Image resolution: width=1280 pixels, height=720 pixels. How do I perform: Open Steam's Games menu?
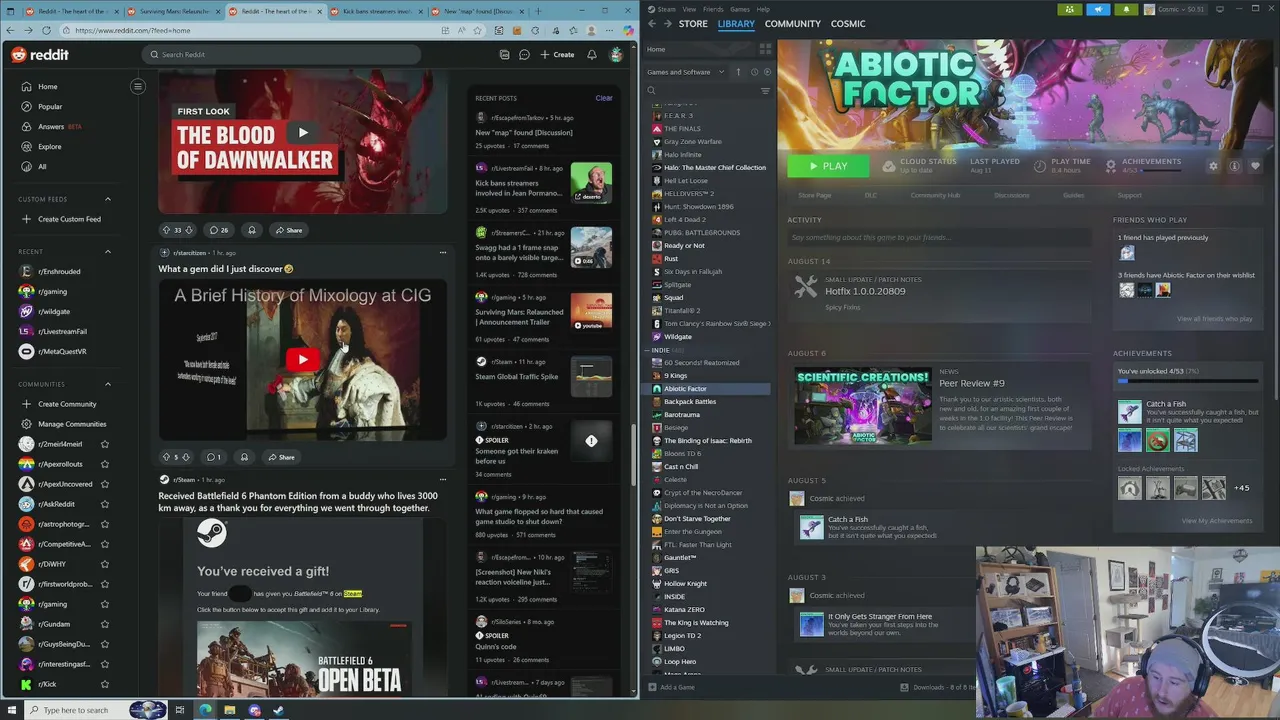pyautogui.click(x=740, y=9)
